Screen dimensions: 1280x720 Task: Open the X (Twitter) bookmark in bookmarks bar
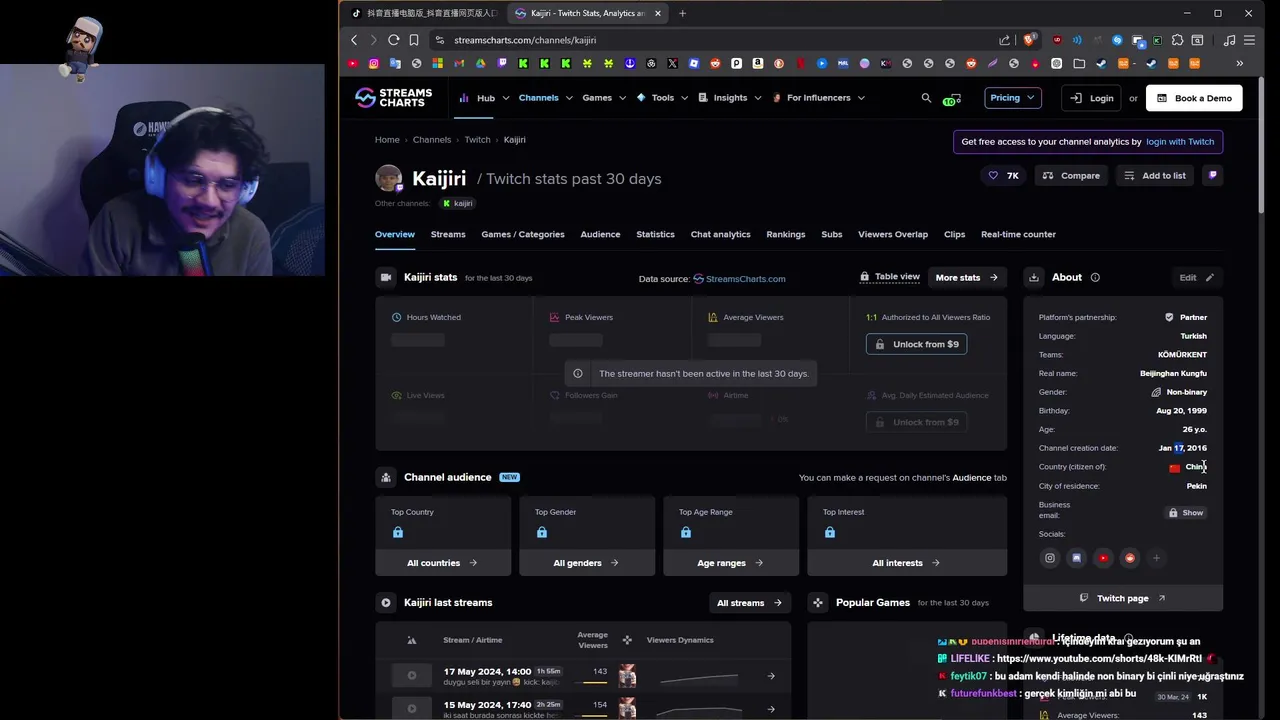672,63
